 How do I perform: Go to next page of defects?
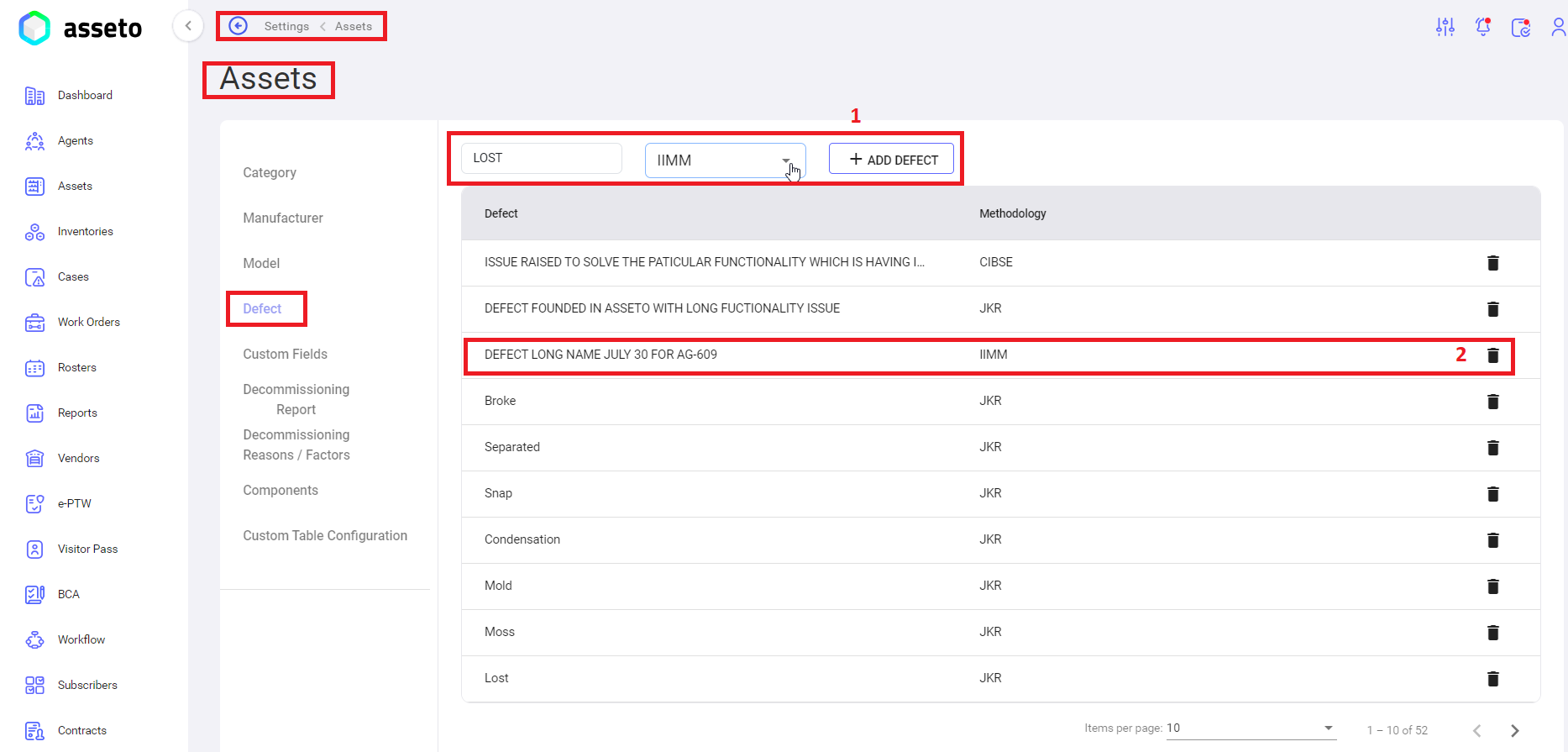1514,731
